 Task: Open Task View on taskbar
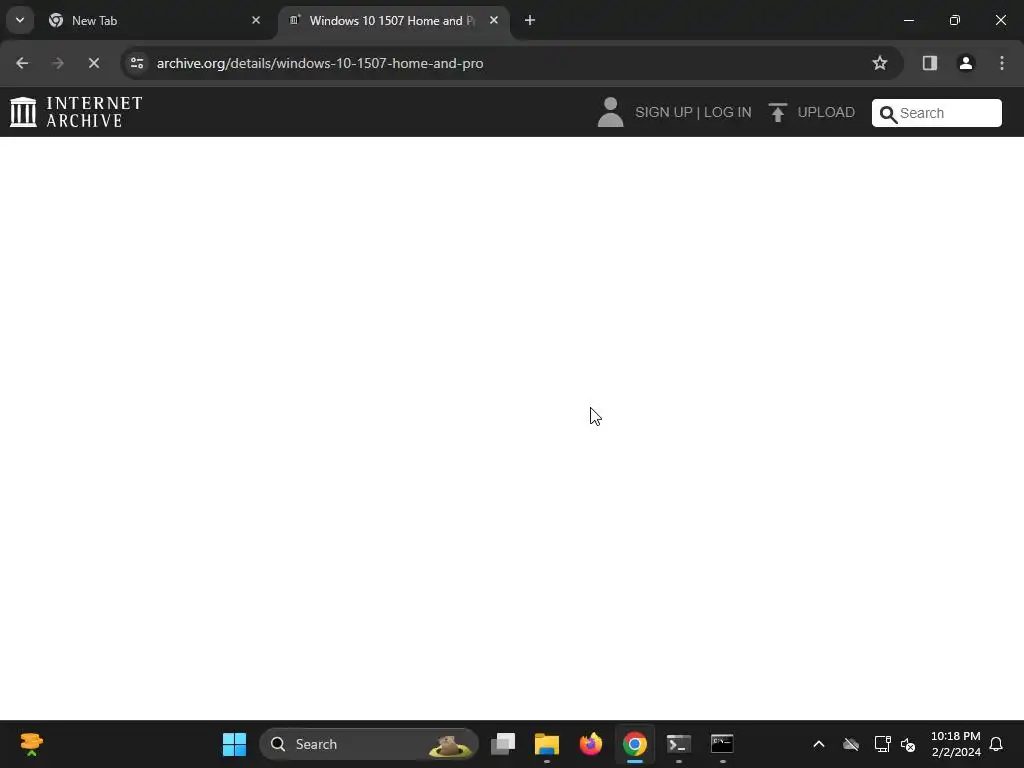[503, 744]
